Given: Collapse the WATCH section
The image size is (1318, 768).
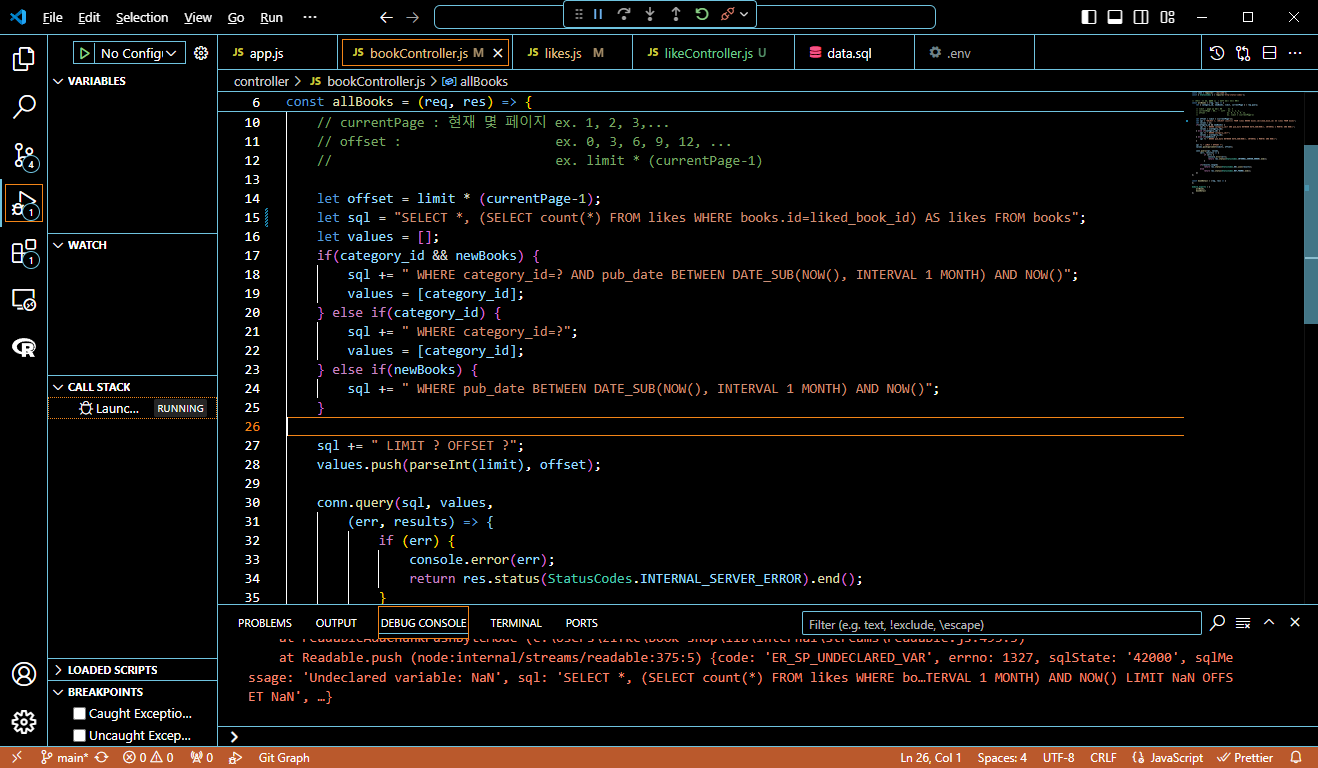Looking at the screenshot, I should click(133, 245).
